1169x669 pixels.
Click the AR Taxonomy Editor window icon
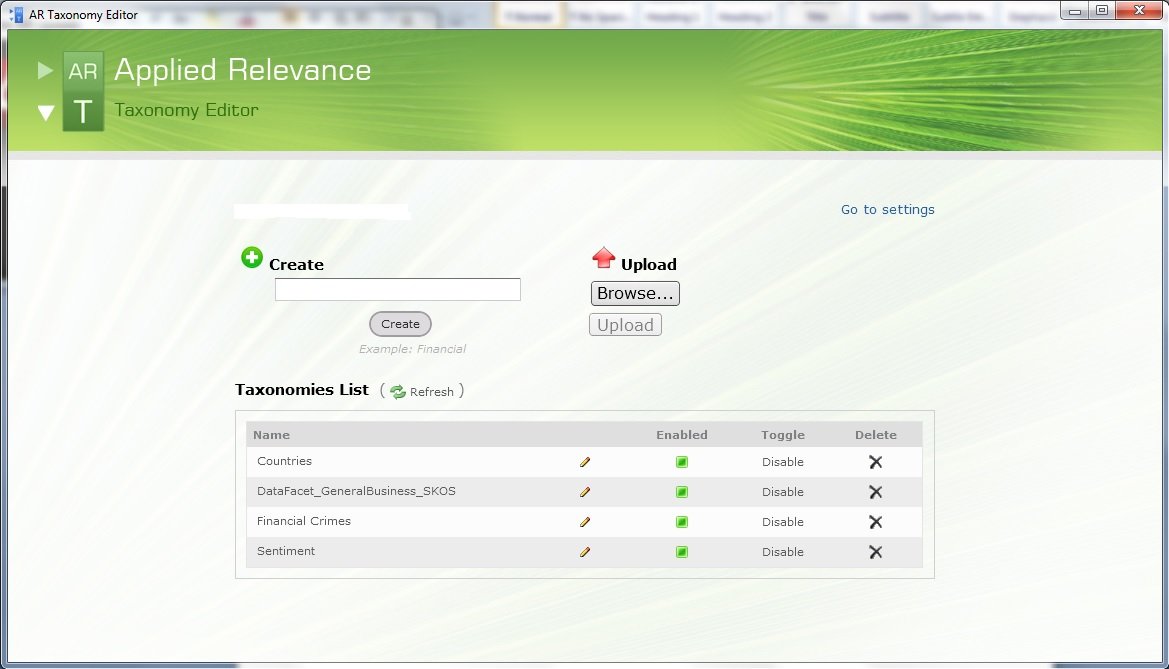point(16,14)
